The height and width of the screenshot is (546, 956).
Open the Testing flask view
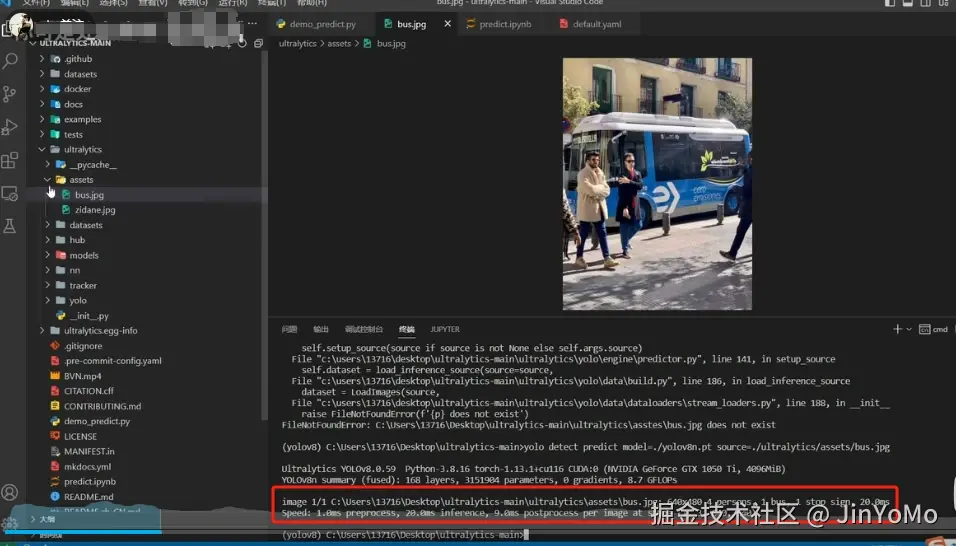click(x=9, y=226)
